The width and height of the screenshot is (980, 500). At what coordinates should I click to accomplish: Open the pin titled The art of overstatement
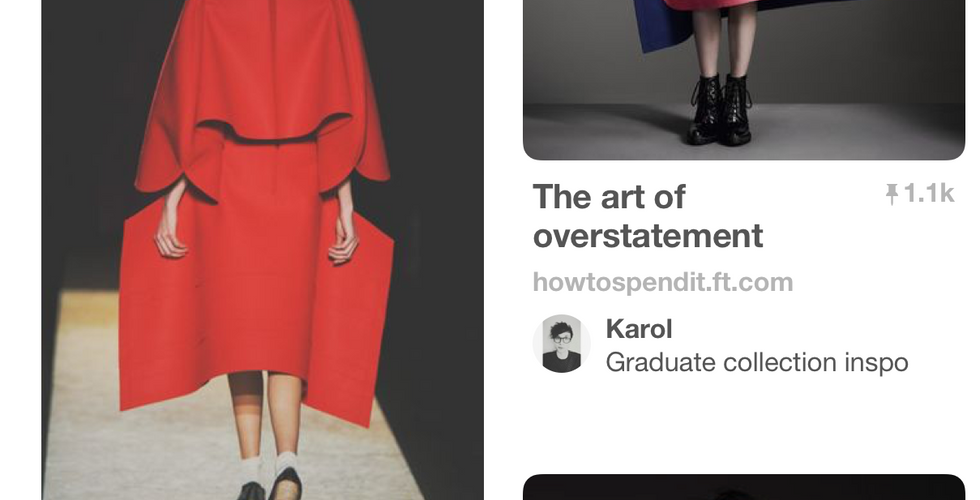coord(648,216)
